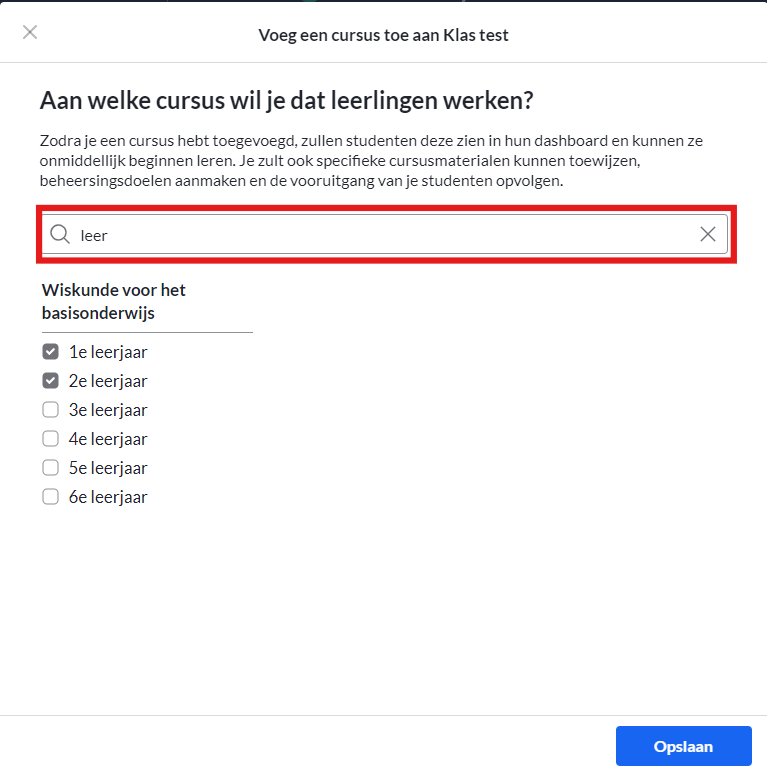Screen dimensions: 767x772
Task: Click the '5e leerjaar' label text
Action: pos(108,468)
